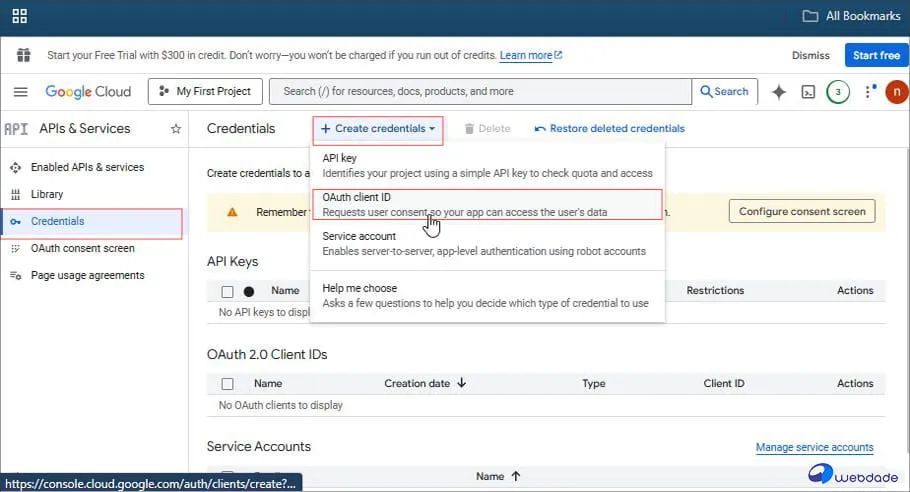Open My First Project selector
This screenshot has height=492, width=910.
pyautogui.click(x=205, y=92)
